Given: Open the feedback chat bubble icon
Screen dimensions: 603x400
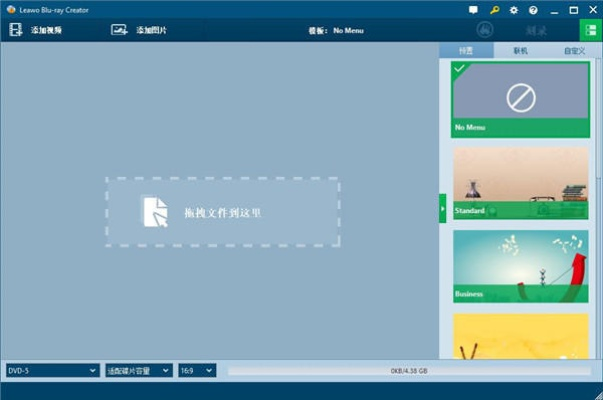Looking at the screenshot, I should (x=473, y=9).
